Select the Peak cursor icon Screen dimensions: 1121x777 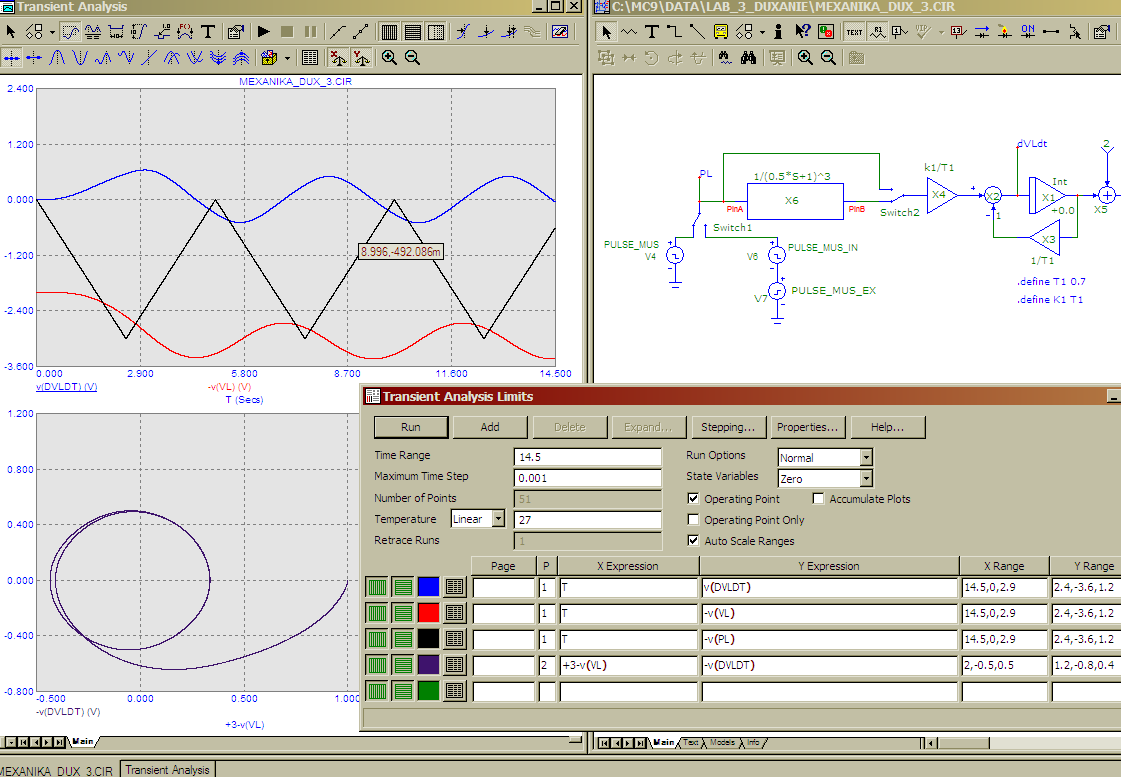coord(57,57)
